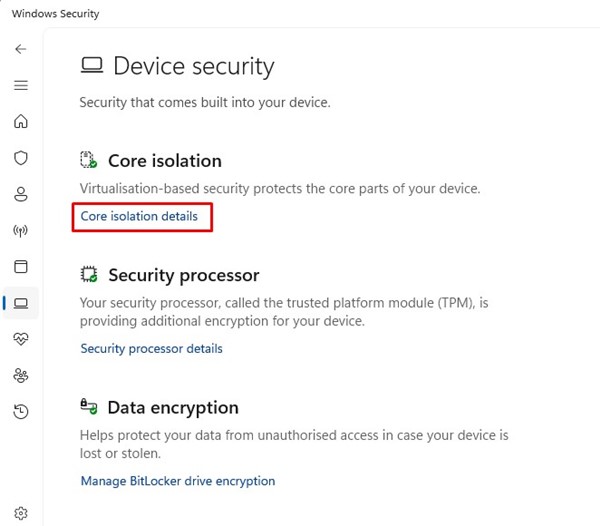Viewport: 600px width, 526px height.
Task: Click the Data encryption lock icon
Action: tap(89, 408)
